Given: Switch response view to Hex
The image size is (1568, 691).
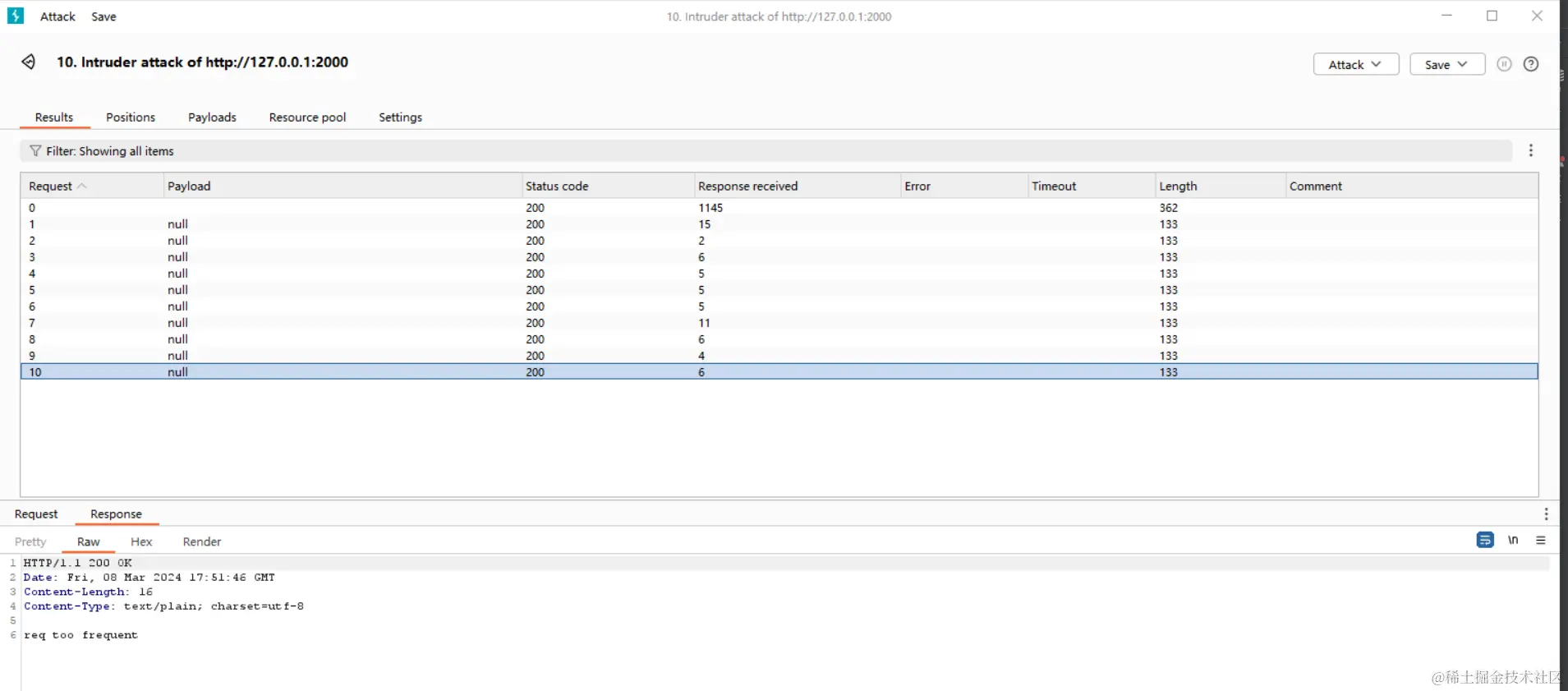Looking at the screenshot, I should pos(141,542).
